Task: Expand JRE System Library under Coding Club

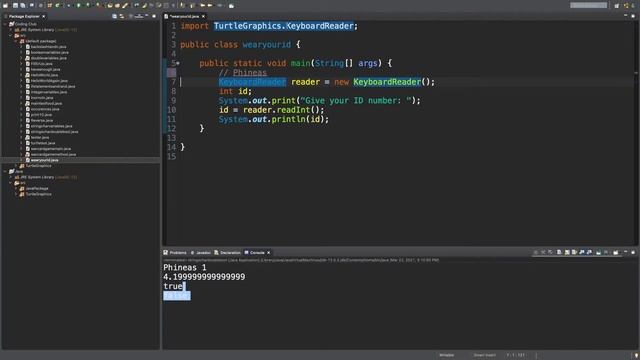Action: pyautogui.click(x=11, y=30)
